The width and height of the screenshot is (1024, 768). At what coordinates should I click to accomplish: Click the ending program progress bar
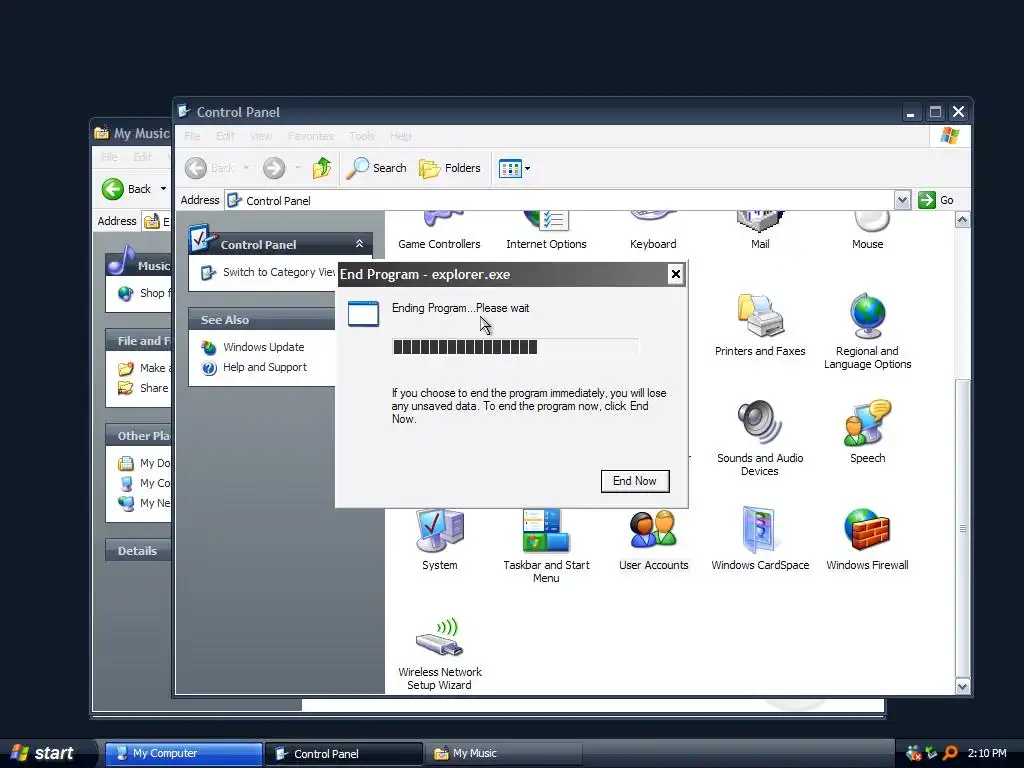(x=515, y=347)
